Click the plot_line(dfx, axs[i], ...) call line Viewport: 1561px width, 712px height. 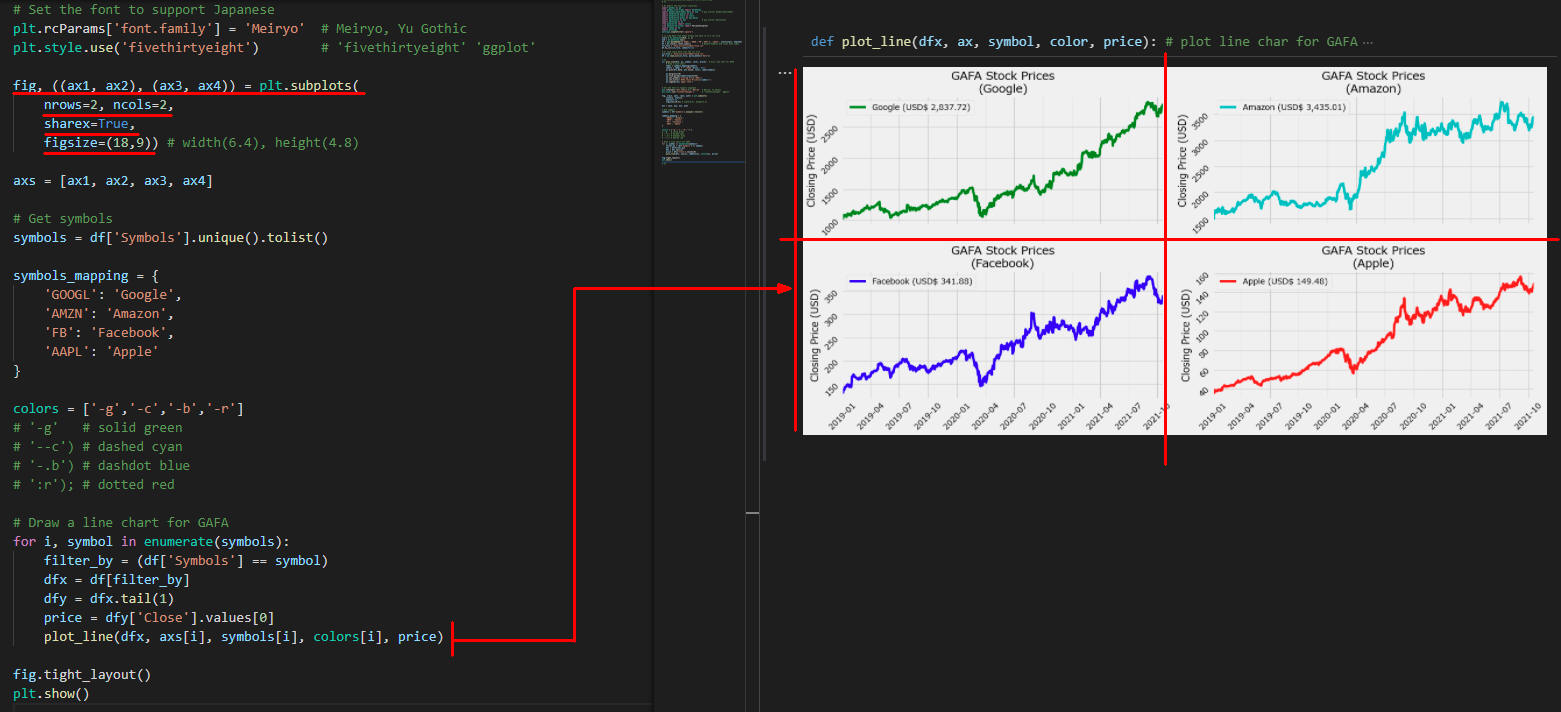pyautogui.click(x=243, y=636)
